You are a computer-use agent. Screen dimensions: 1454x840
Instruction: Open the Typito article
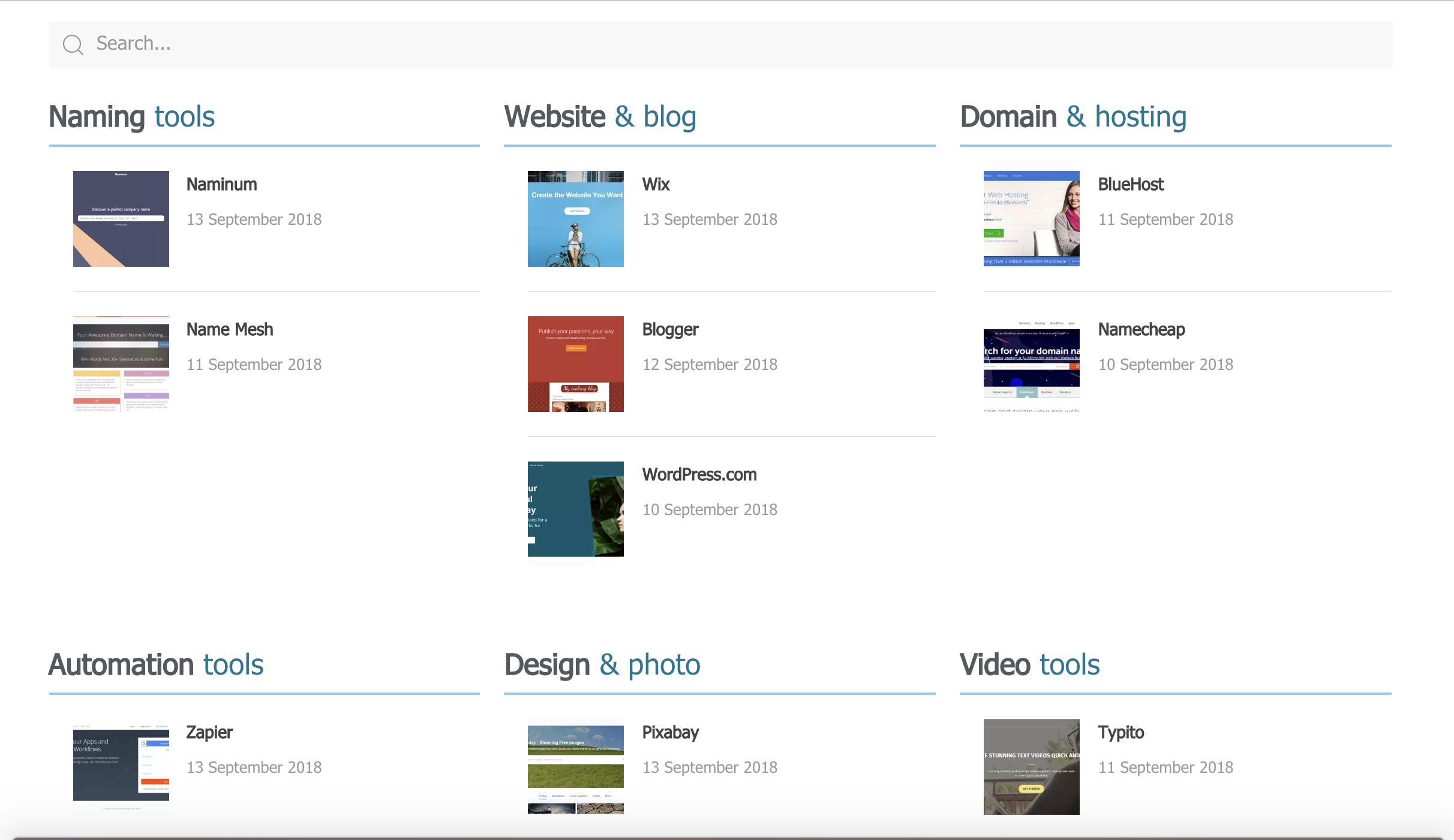click(x=1120, y=732)
